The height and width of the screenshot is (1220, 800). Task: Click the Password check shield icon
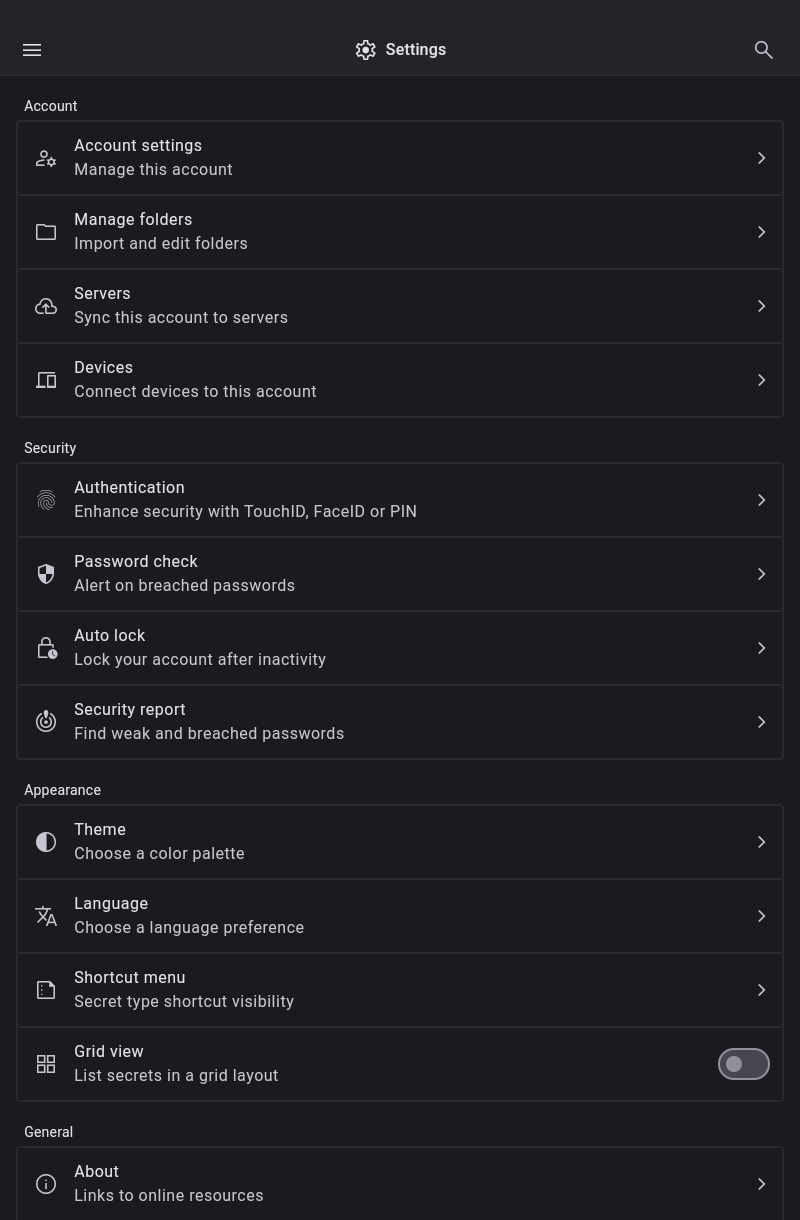[x=46, y=574]
